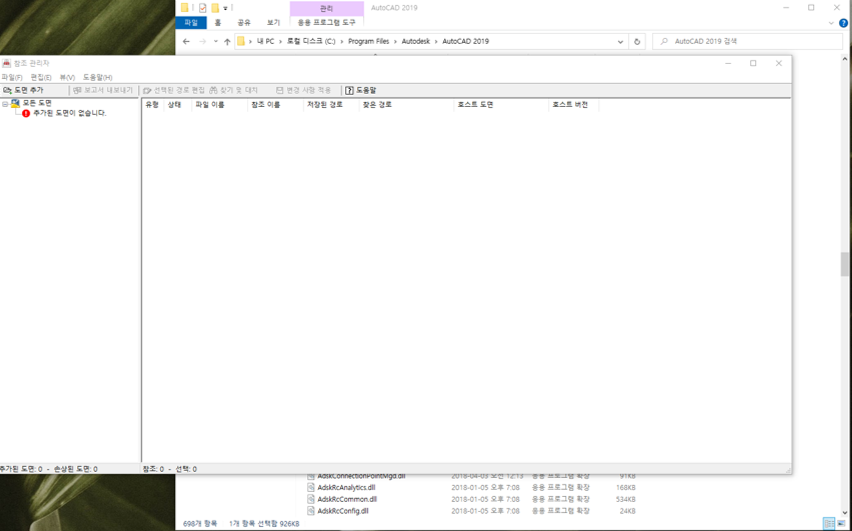Minimize the 참조 관리자 window
Screen dimensions: 852x531
728,64
